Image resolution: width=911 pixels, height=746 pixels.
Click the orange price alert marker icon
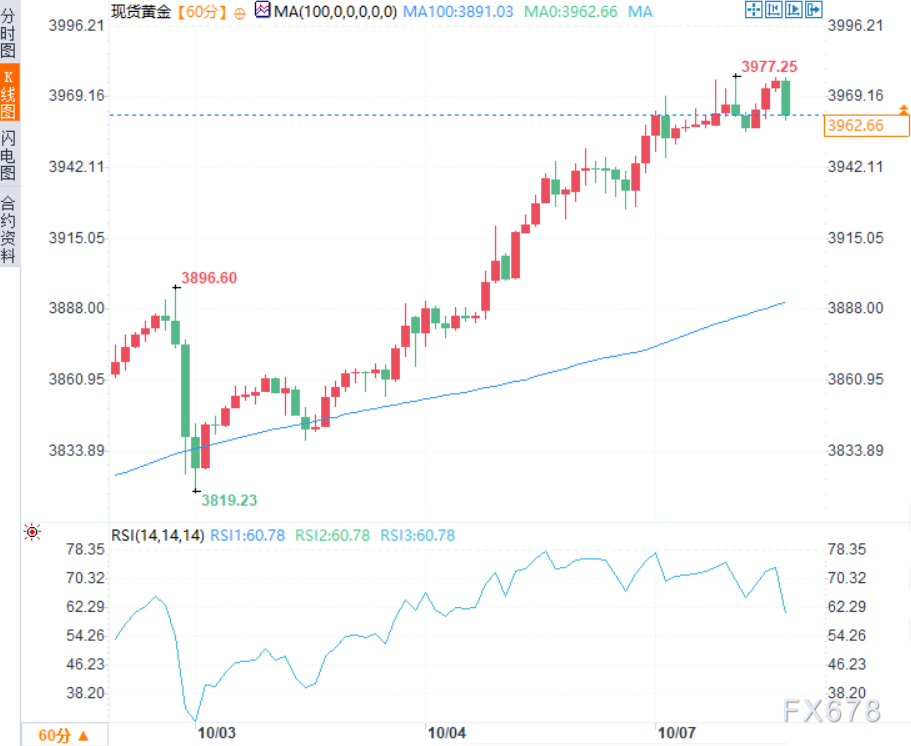[x=903, y=108]
